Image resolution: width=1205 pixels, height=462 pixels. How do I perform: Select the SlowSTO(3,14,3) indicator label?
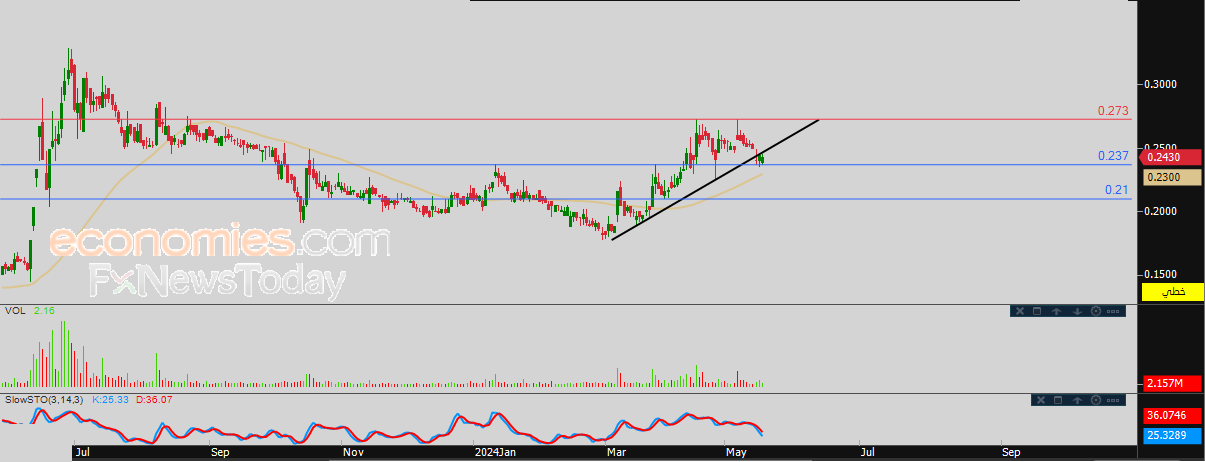point(45,399)
